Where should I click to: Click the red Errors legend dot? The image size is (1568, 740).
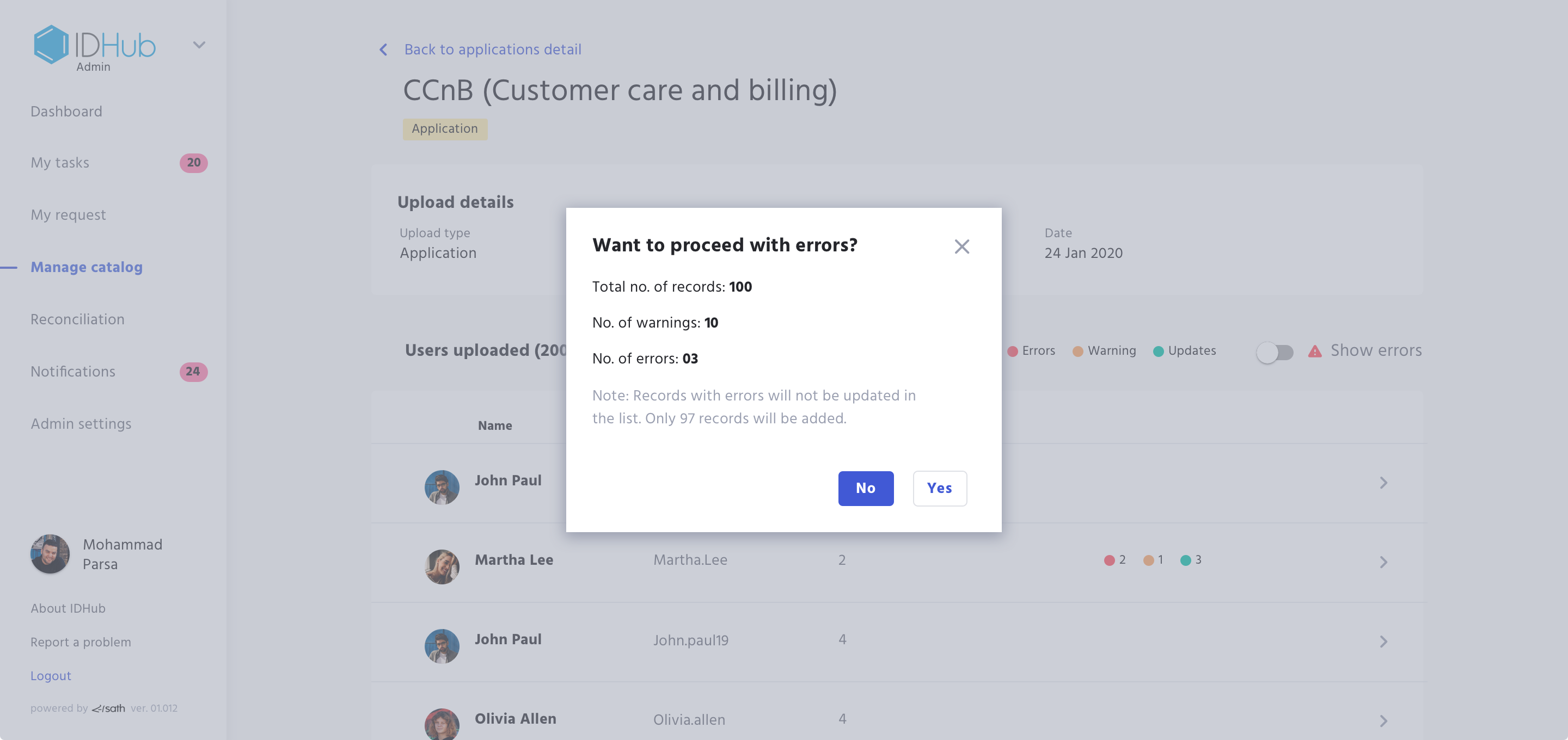tap(1012, 351)
